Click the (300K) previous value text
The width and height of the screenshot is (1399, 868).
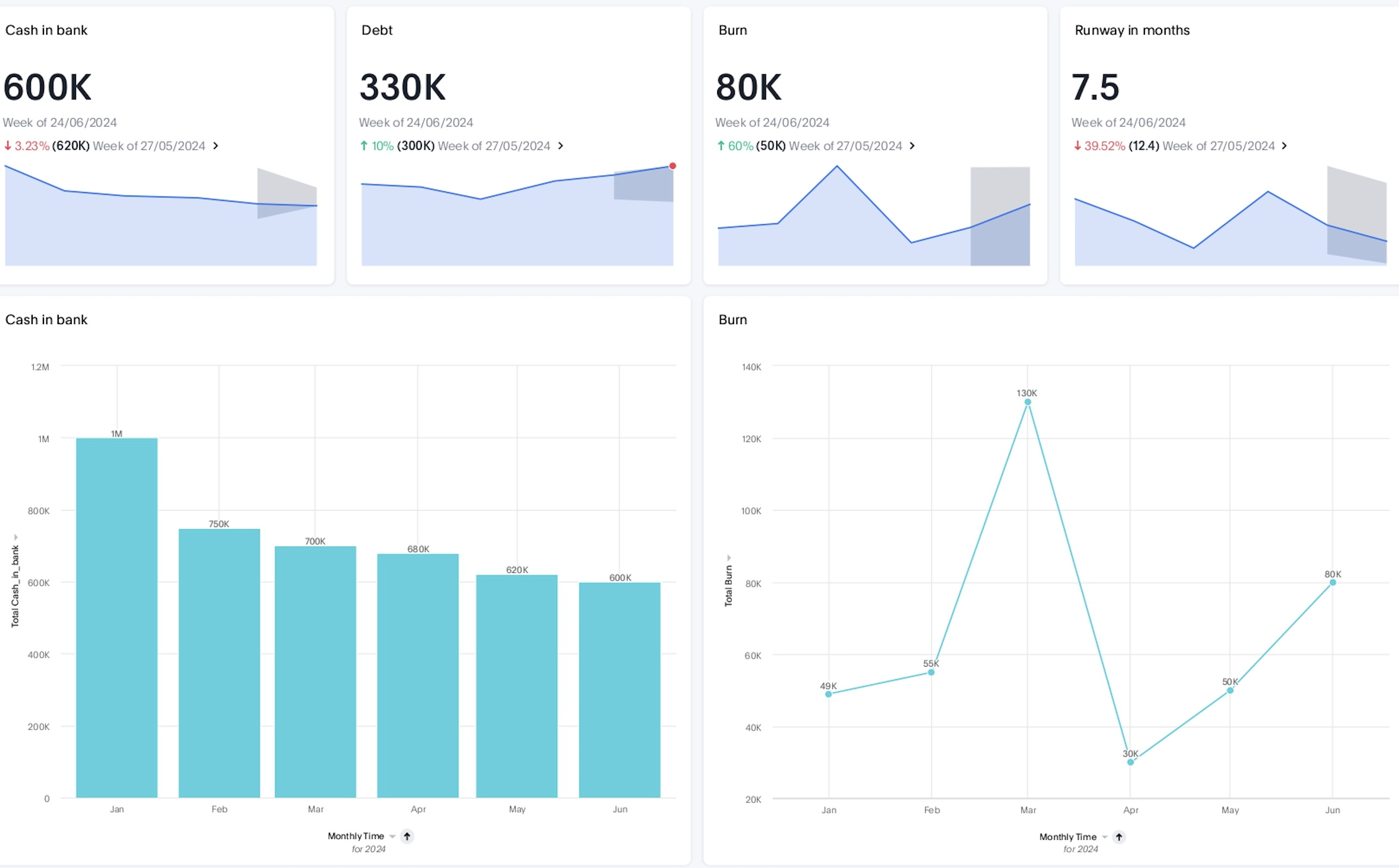click(416, 146)
